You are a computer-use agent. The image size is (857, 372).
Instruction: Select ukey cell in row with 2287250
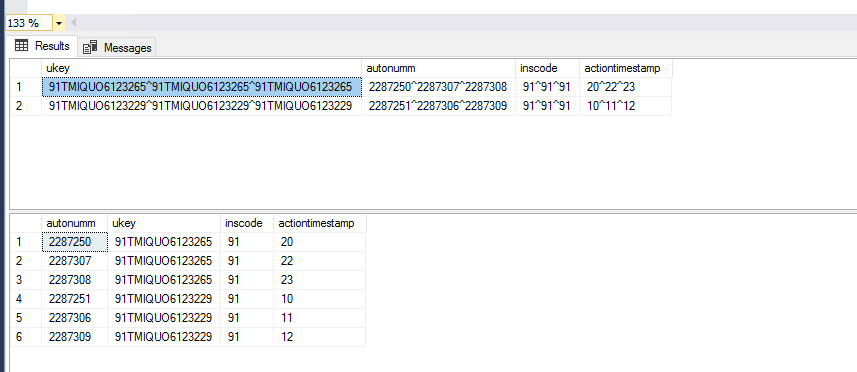[164, 242]
